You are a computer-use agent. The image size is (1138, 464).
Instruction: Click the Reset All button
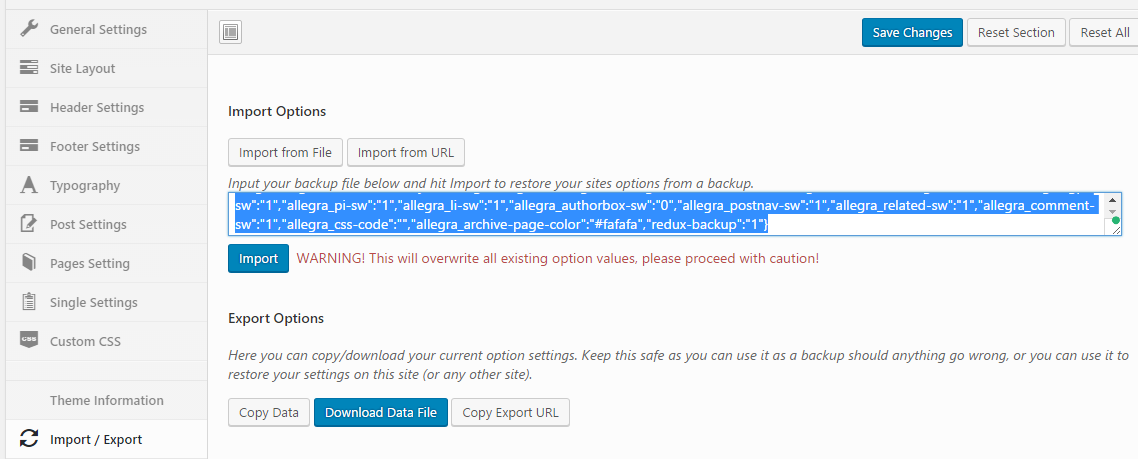pos(1104,32)
